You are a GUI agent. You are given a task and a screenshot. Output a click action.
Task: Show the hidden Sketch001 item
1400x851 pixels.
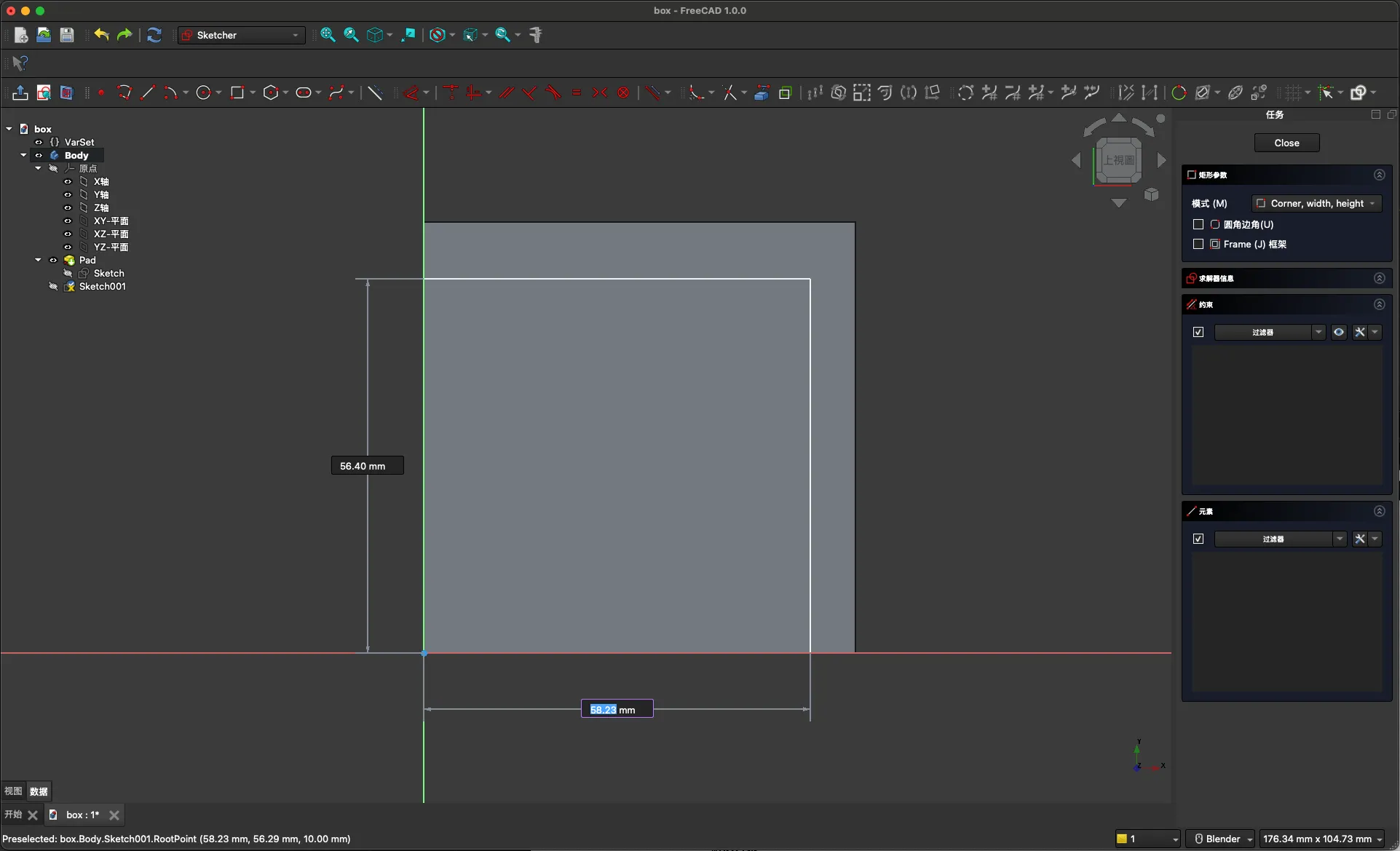53,286
